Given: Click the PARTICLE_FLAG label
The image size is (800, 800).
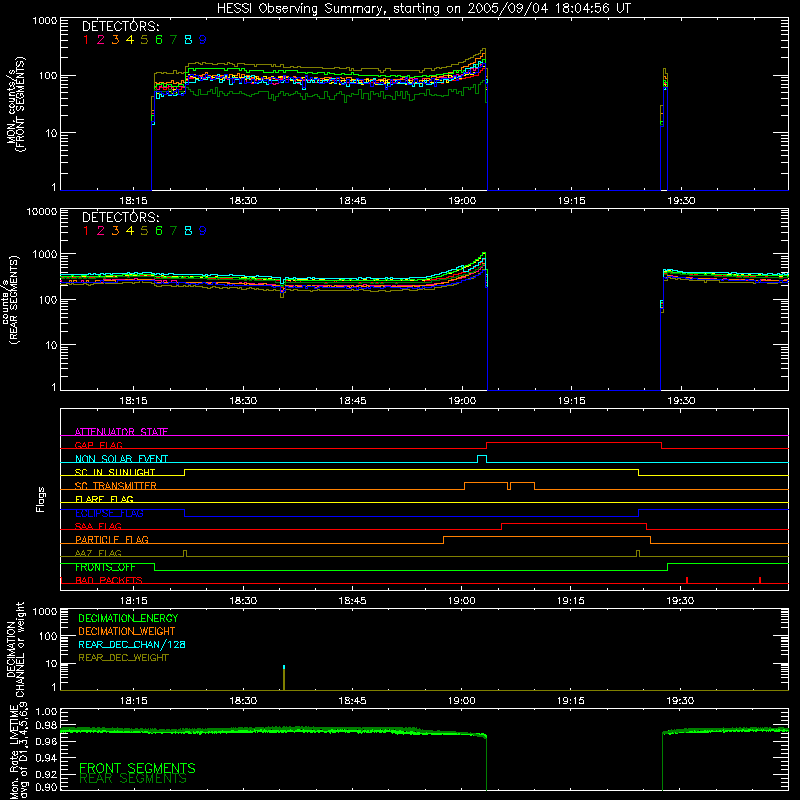Looking at the screenshot, I should click(112, 539).
